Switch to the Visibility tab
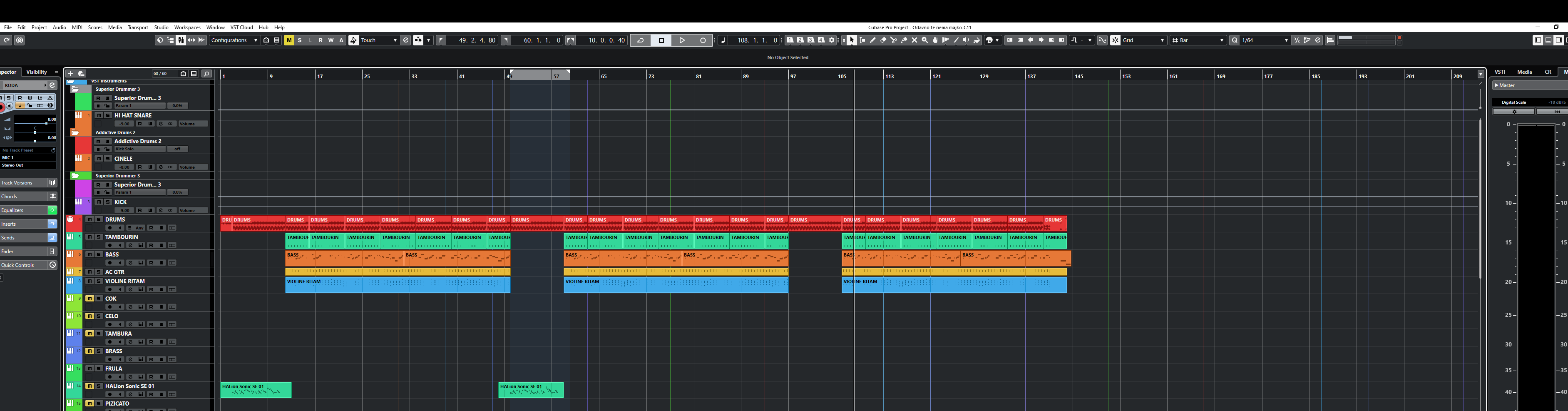This screenshot has height=411, width=1568. 37,72
